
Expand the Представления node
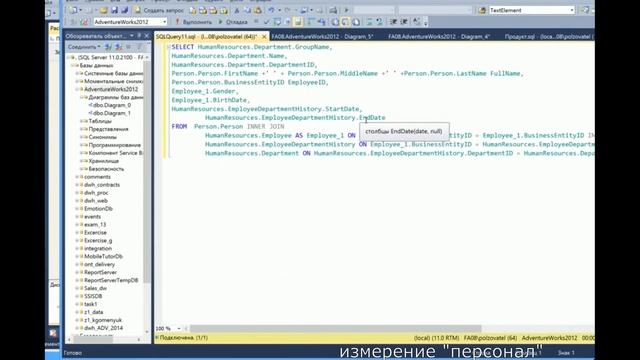coord(82,129)
